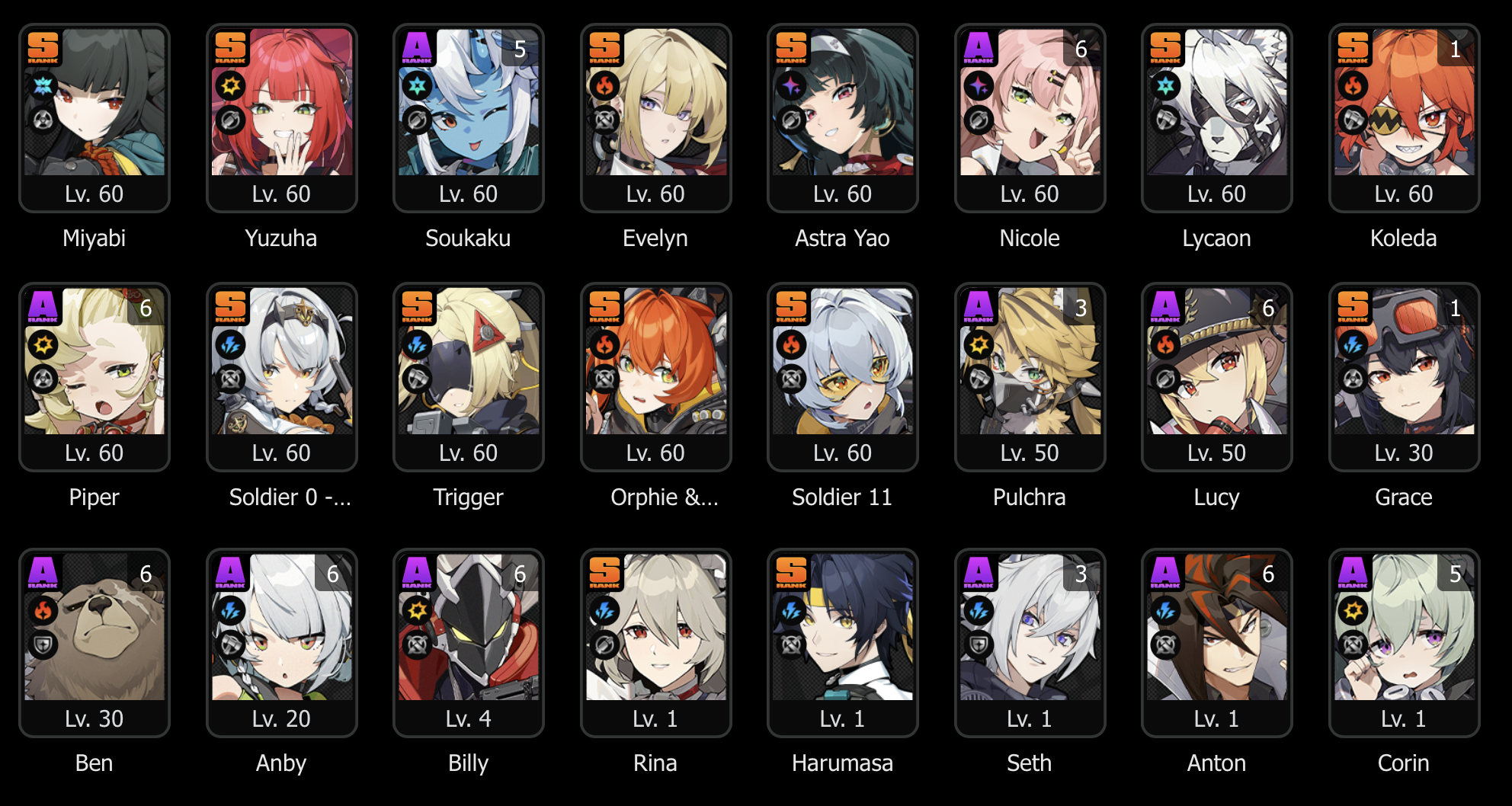Click the number 6 badge on Lucy's card

(x=1268, y=308)
